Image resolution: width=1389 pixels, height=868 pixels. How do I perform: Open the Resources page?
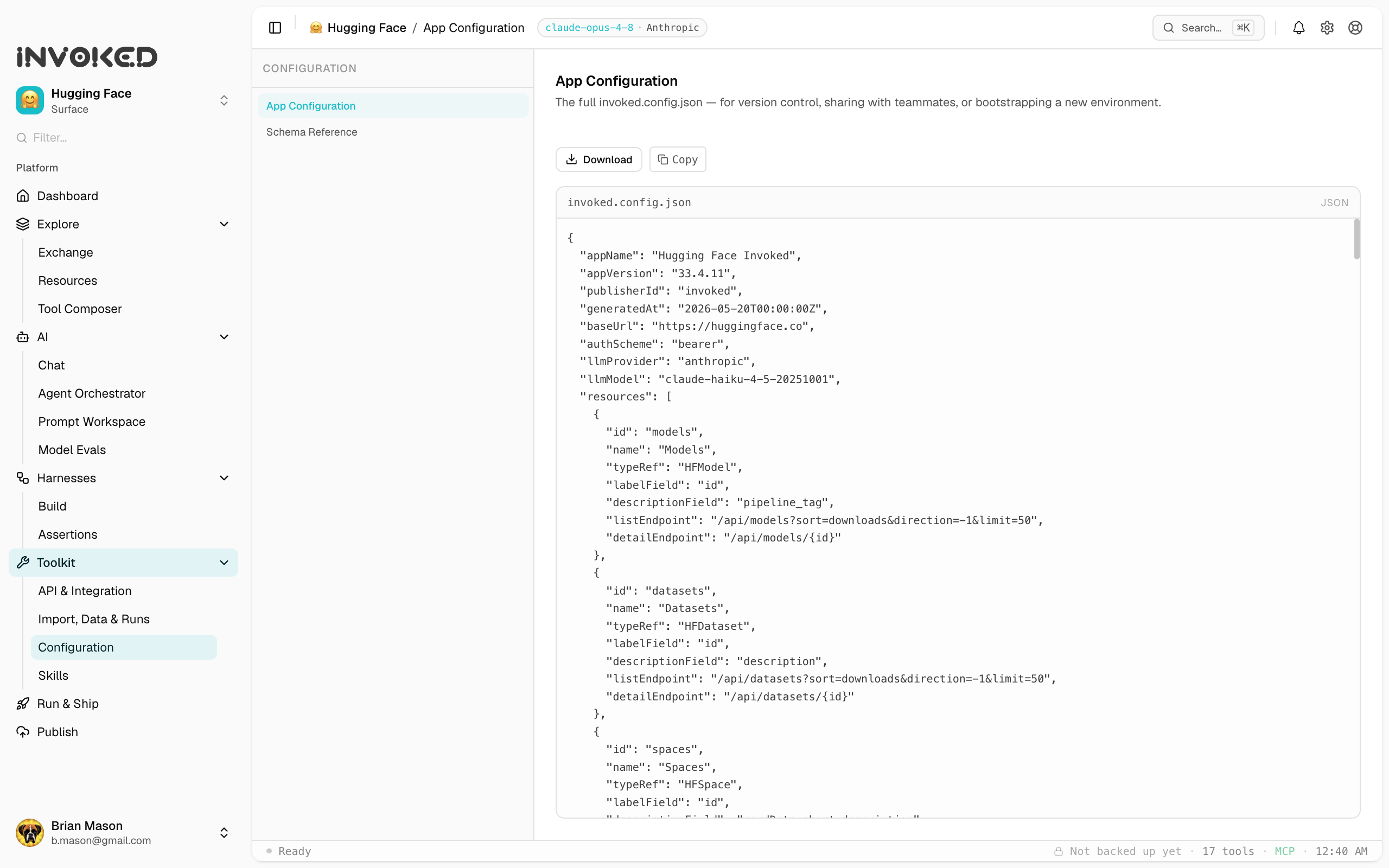coord(68,280)
